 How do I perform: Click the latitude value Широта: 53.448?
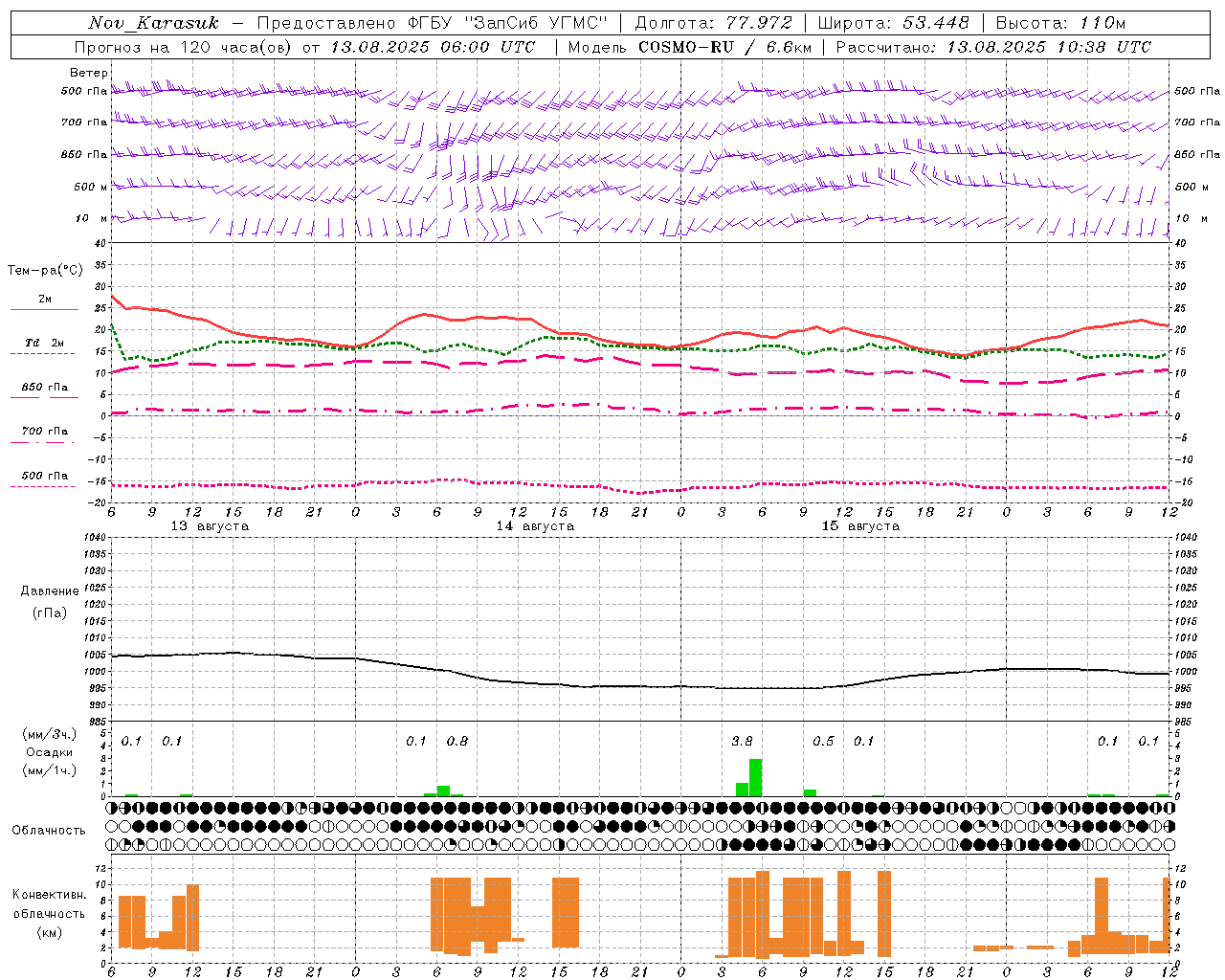pos(893,23)
